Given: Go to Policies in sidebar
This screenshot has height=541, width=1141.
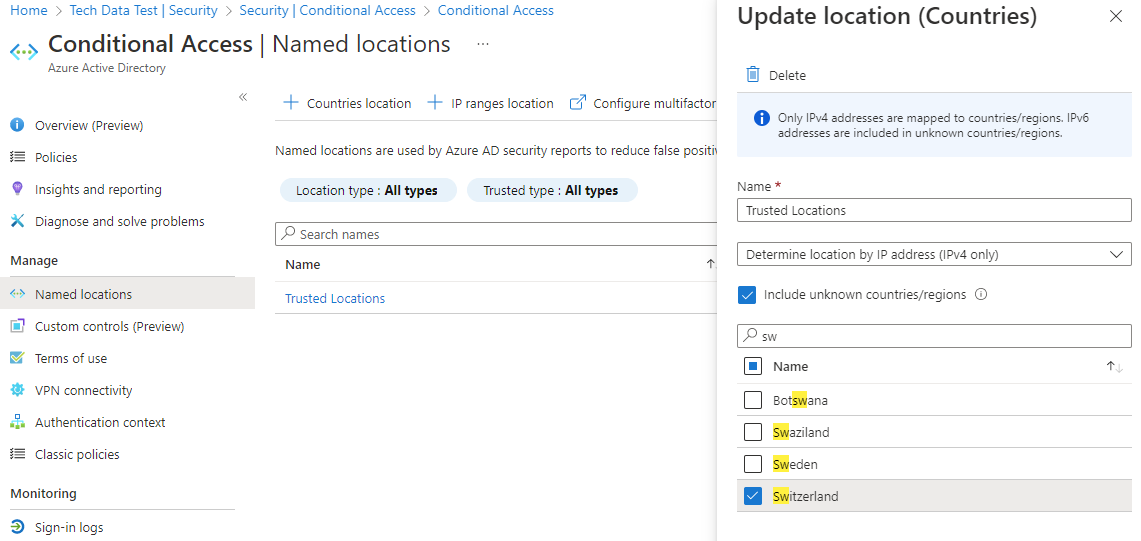Looking at the screenshot, I should pyautogui.click(x=56, y=157).
